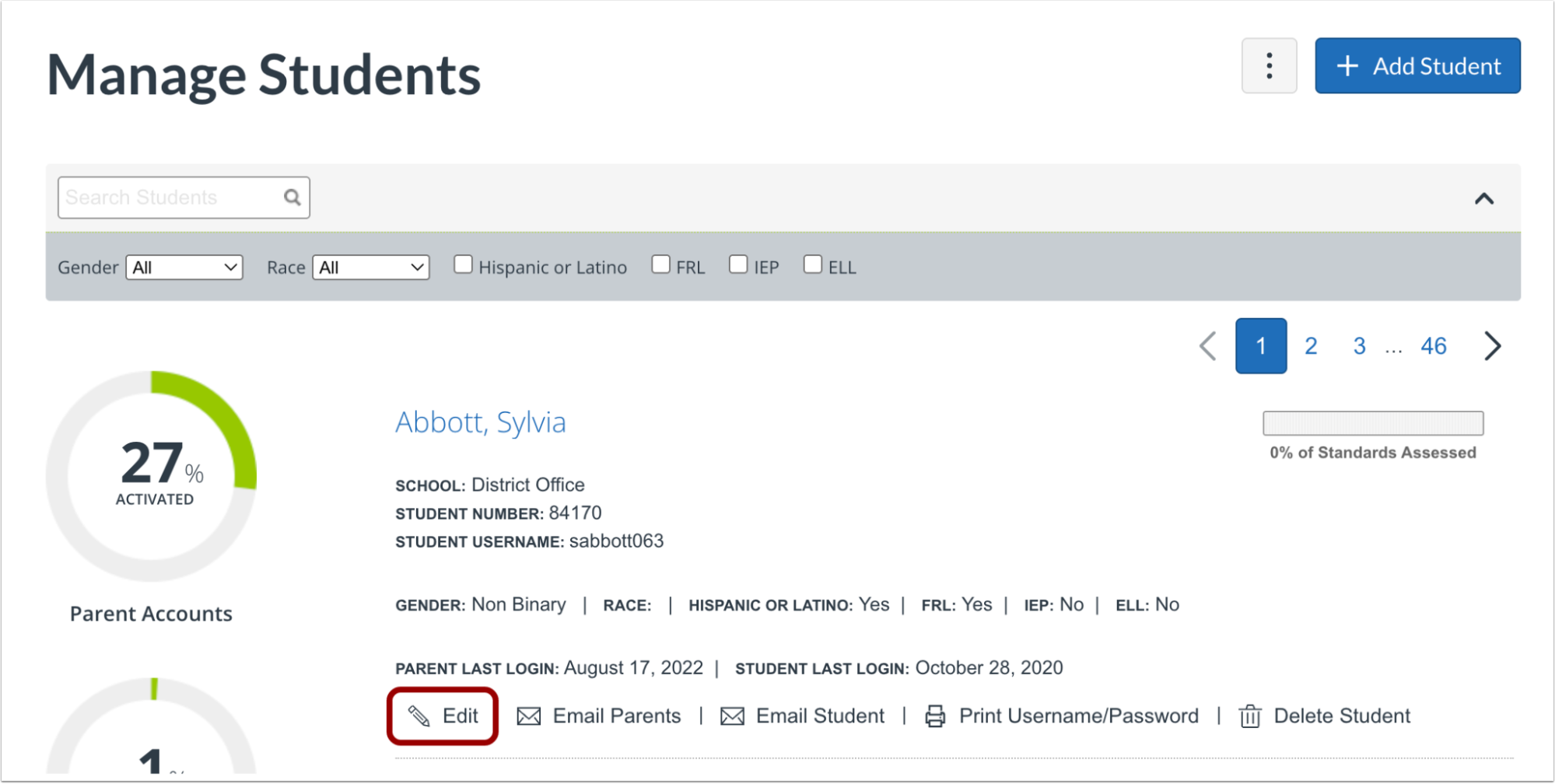Click the Email Parents envelope icon
Screen dimensions: 1555x784
tap(530, 716)
